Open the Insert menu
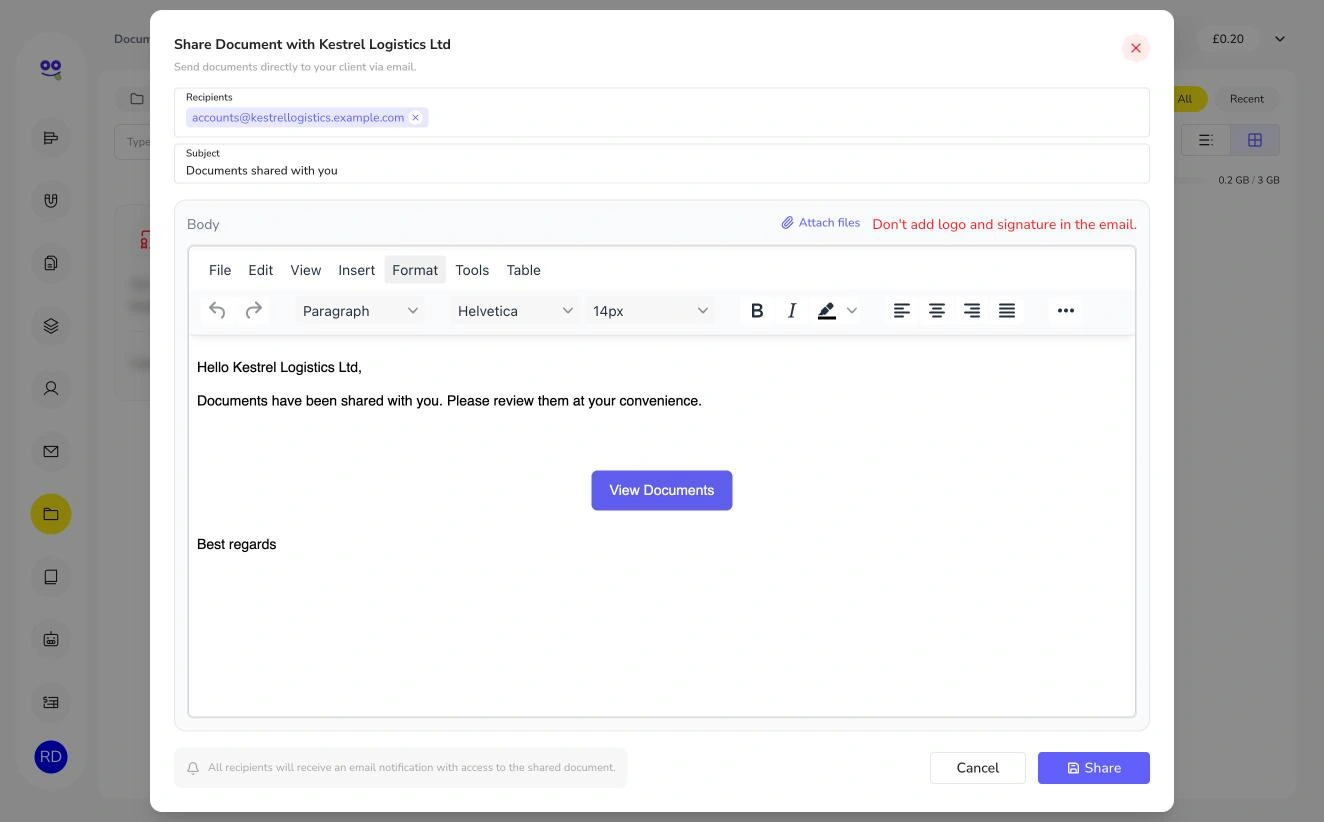Viewport: 1324px width, 822px height. 357,270
